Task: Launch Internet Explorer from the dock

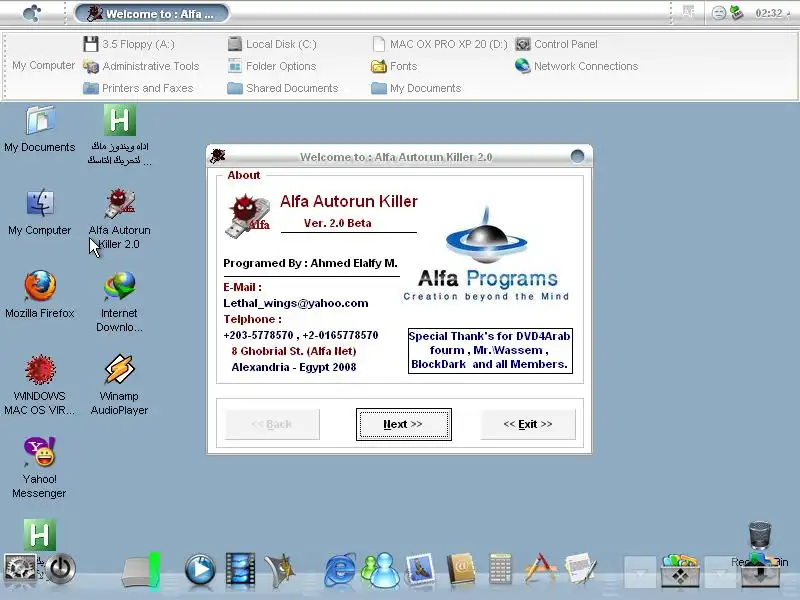Action: (340, 569)
